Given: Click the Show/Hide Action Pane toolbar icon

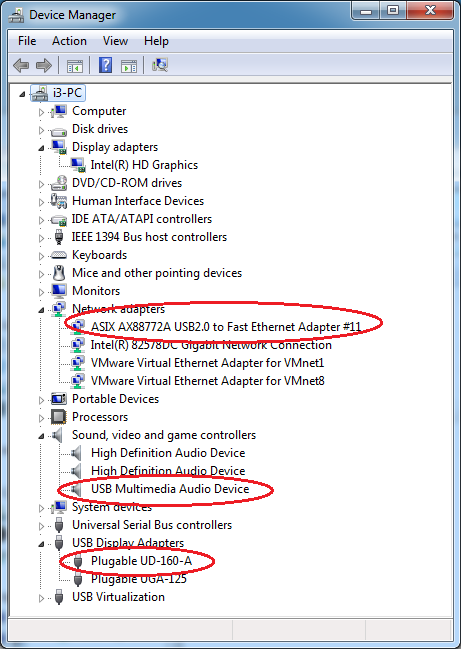Looking at the screenshot, I should point(129,66).
